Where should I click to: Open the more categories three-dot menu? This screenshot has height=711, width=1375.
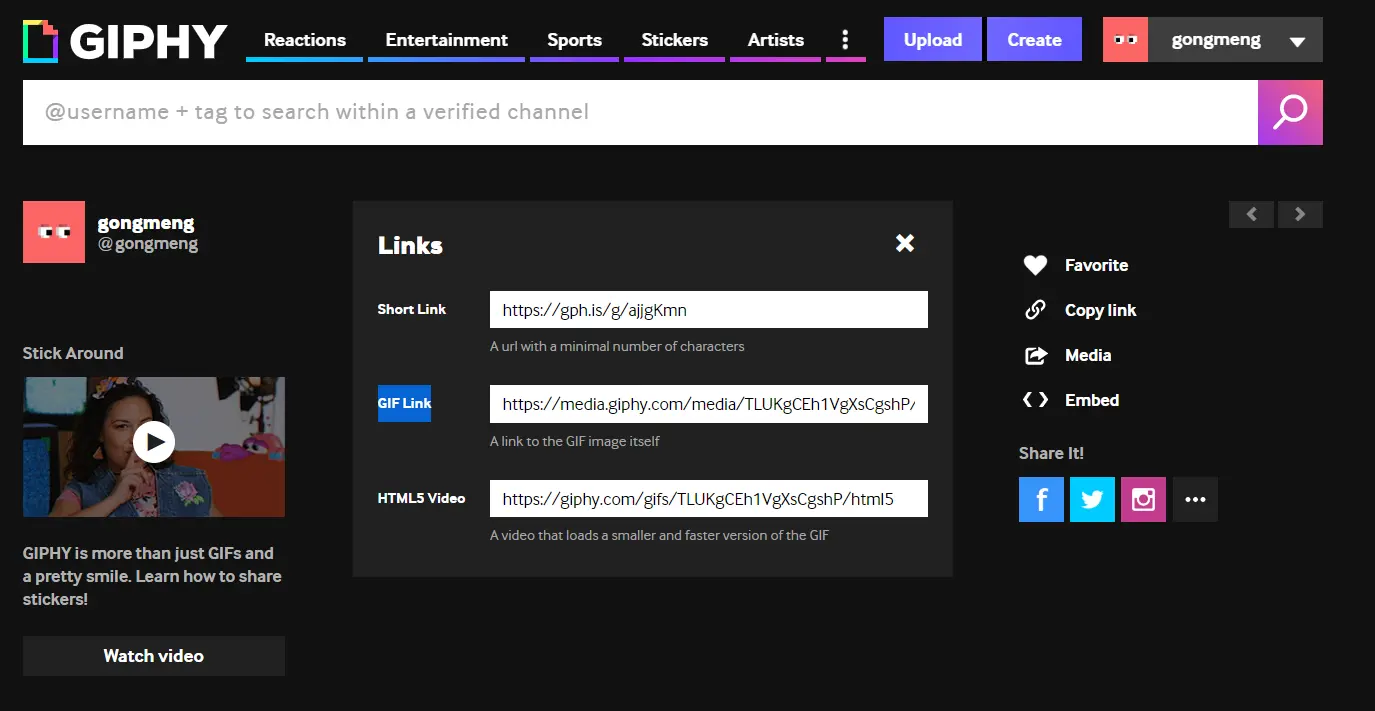coord(845,40)
